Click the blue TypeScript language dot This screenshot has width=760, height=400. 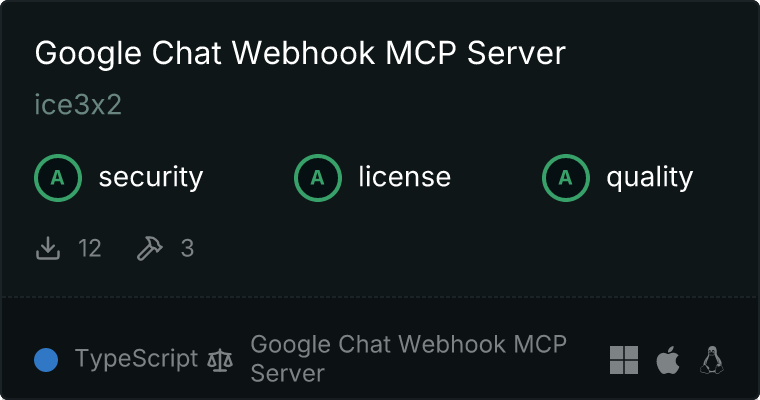coord(46,360)
